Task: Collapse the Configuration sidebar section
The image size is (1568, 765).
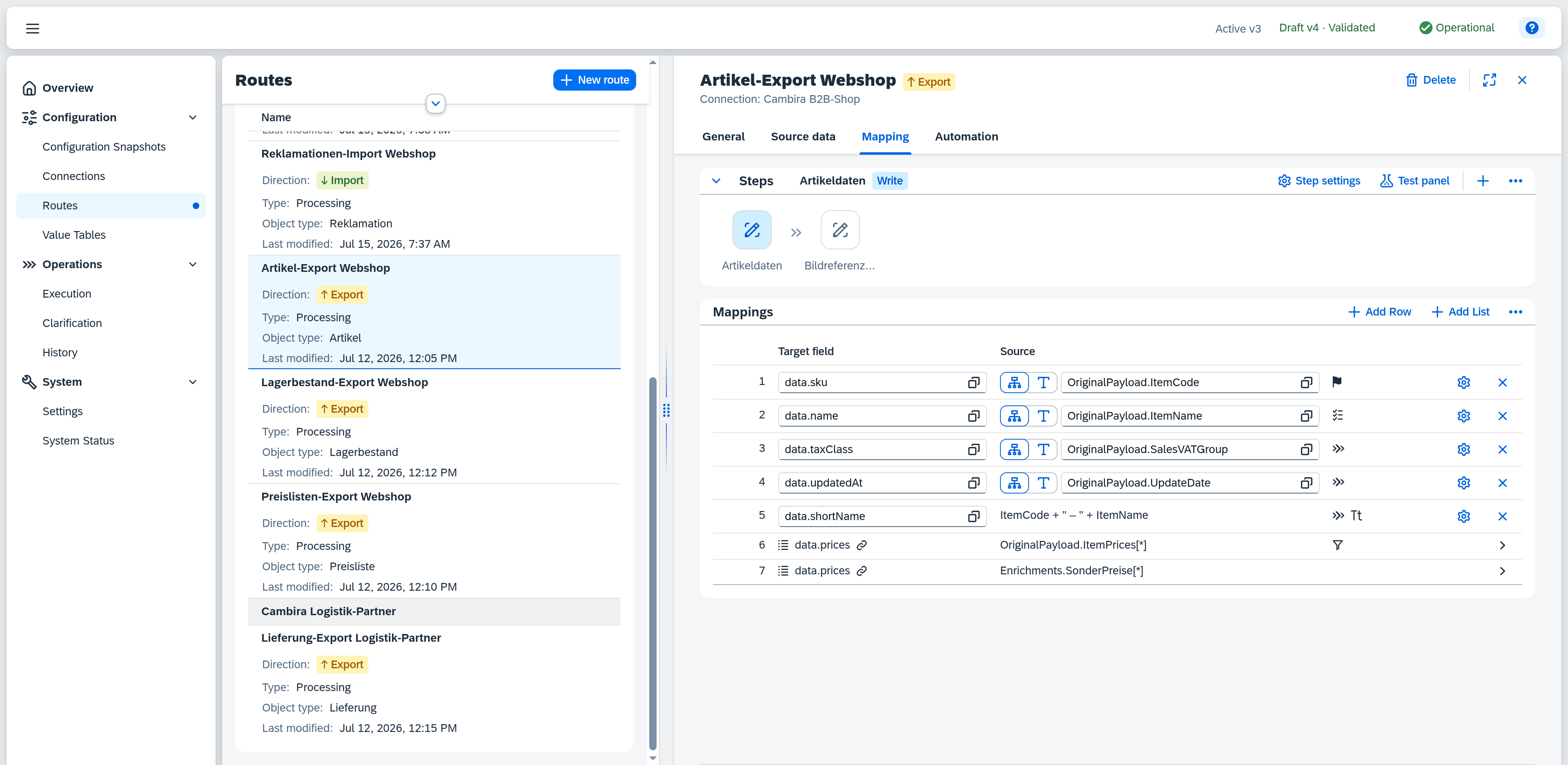Action: click(x=192, y=118)
